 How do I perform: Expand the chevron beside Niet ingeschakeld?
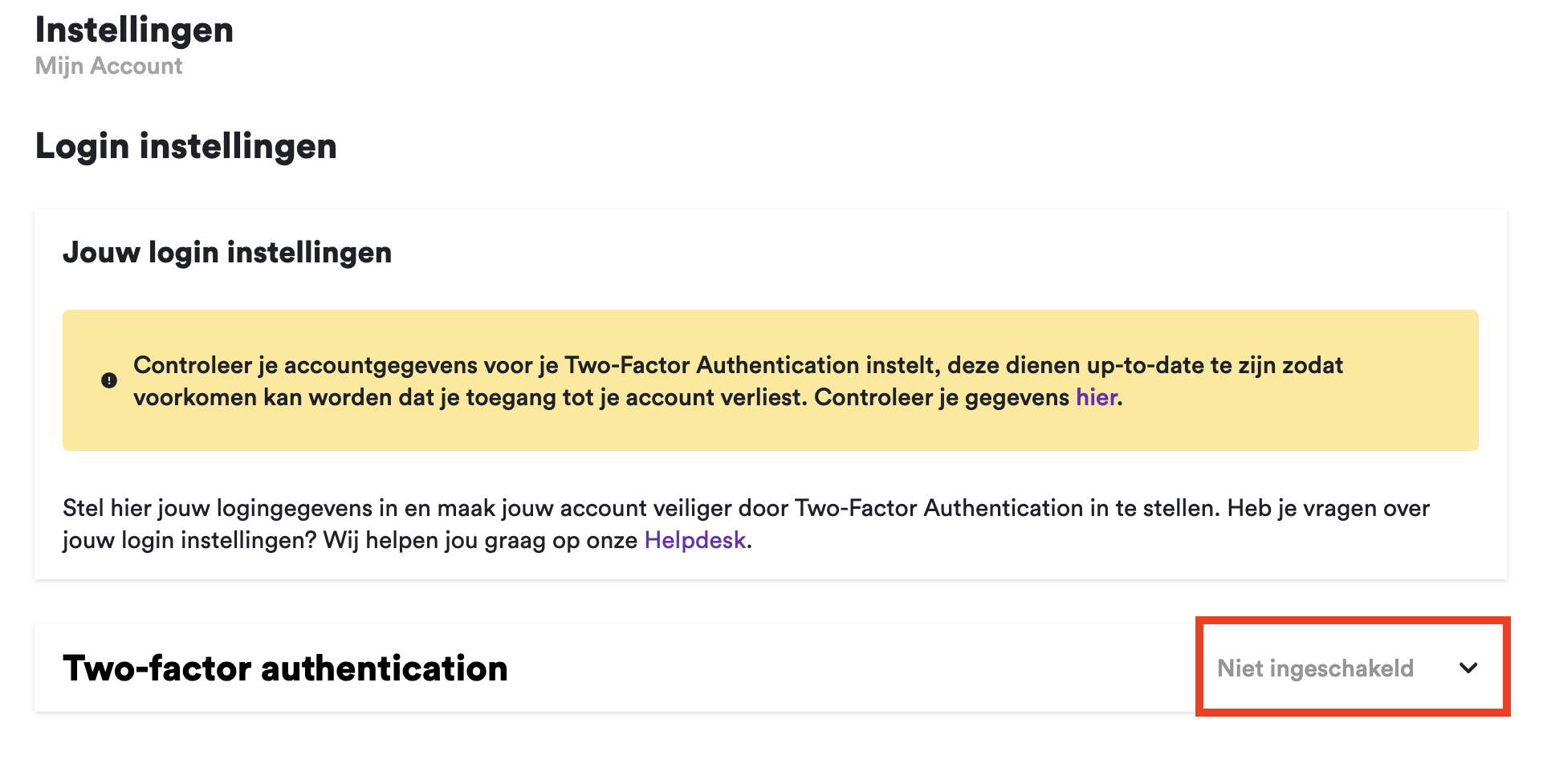click(1468, 668)
